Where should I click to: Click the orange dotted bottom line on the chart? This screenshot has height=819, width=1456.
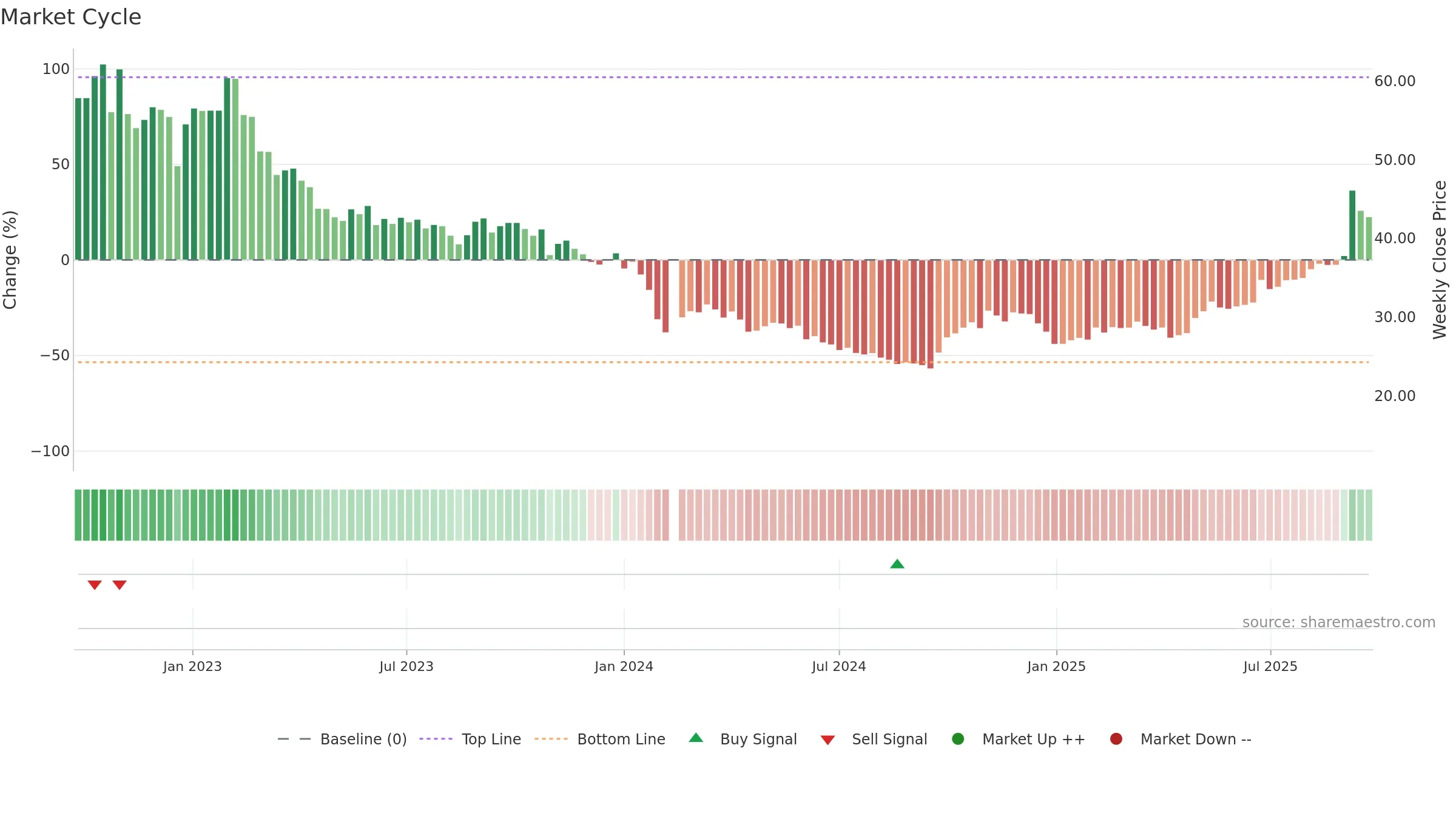pos(723,362)
